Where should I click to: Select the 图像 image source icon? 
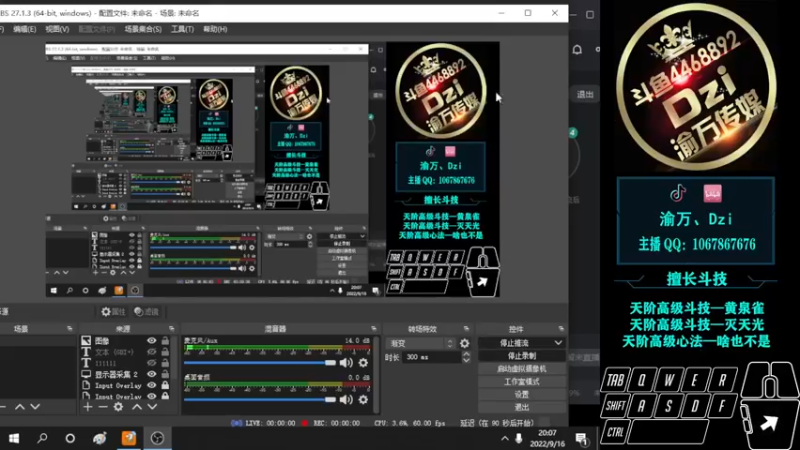click(86, 340)
